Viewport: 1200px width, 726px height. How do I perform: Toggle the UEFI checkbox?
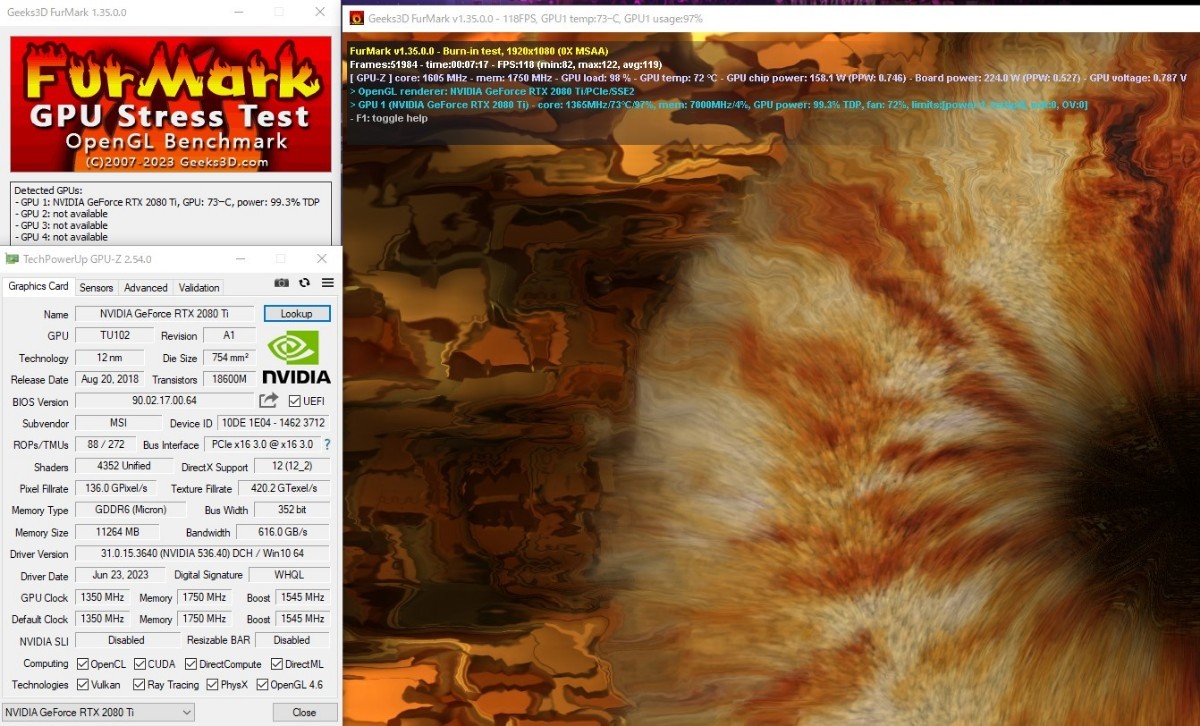pyautogui.click(x=294, y=401)
